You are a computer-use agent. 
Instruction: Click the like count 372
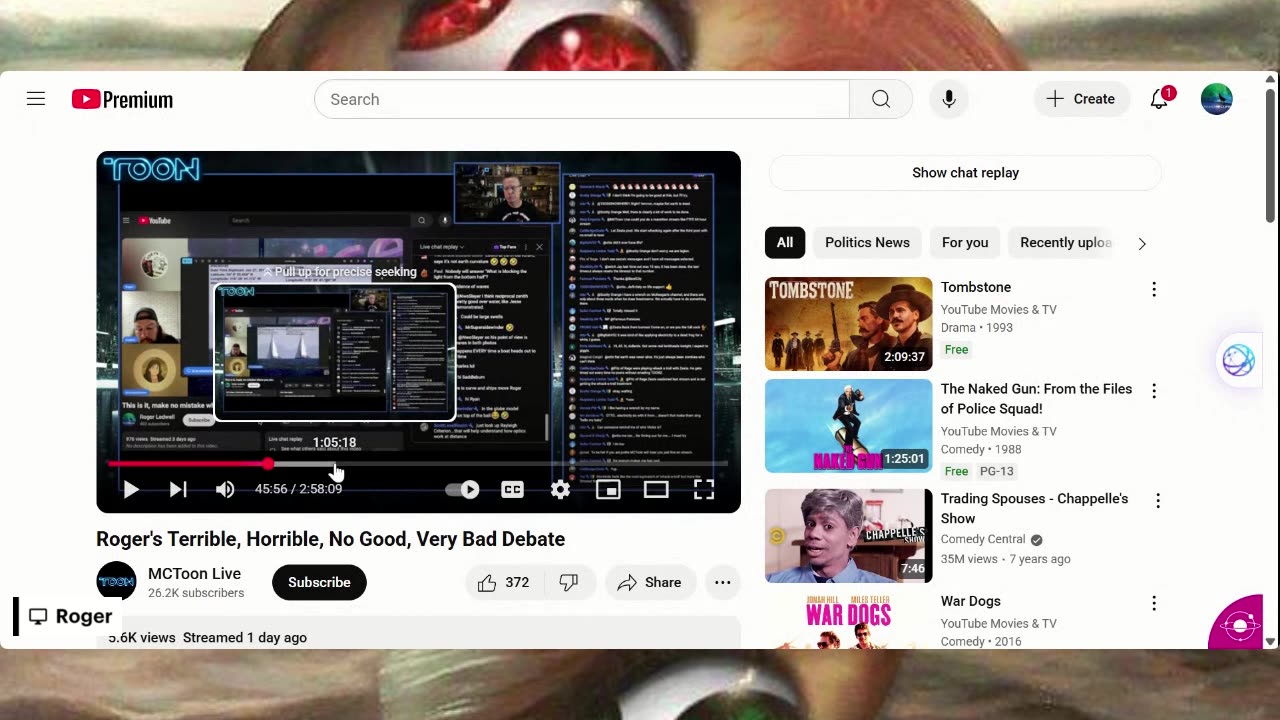517,582
